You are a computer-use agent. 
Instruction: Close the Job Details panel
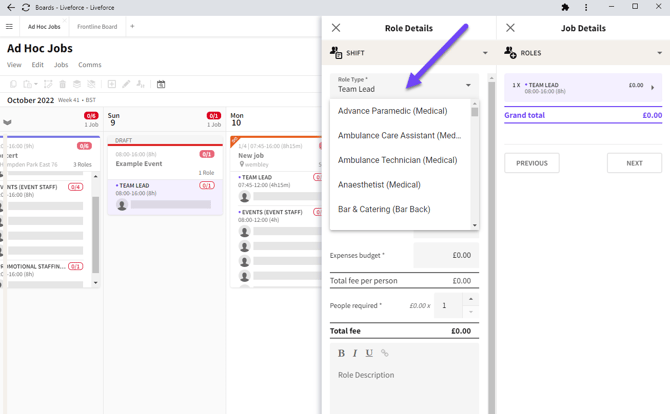click(x=510, y=28)
